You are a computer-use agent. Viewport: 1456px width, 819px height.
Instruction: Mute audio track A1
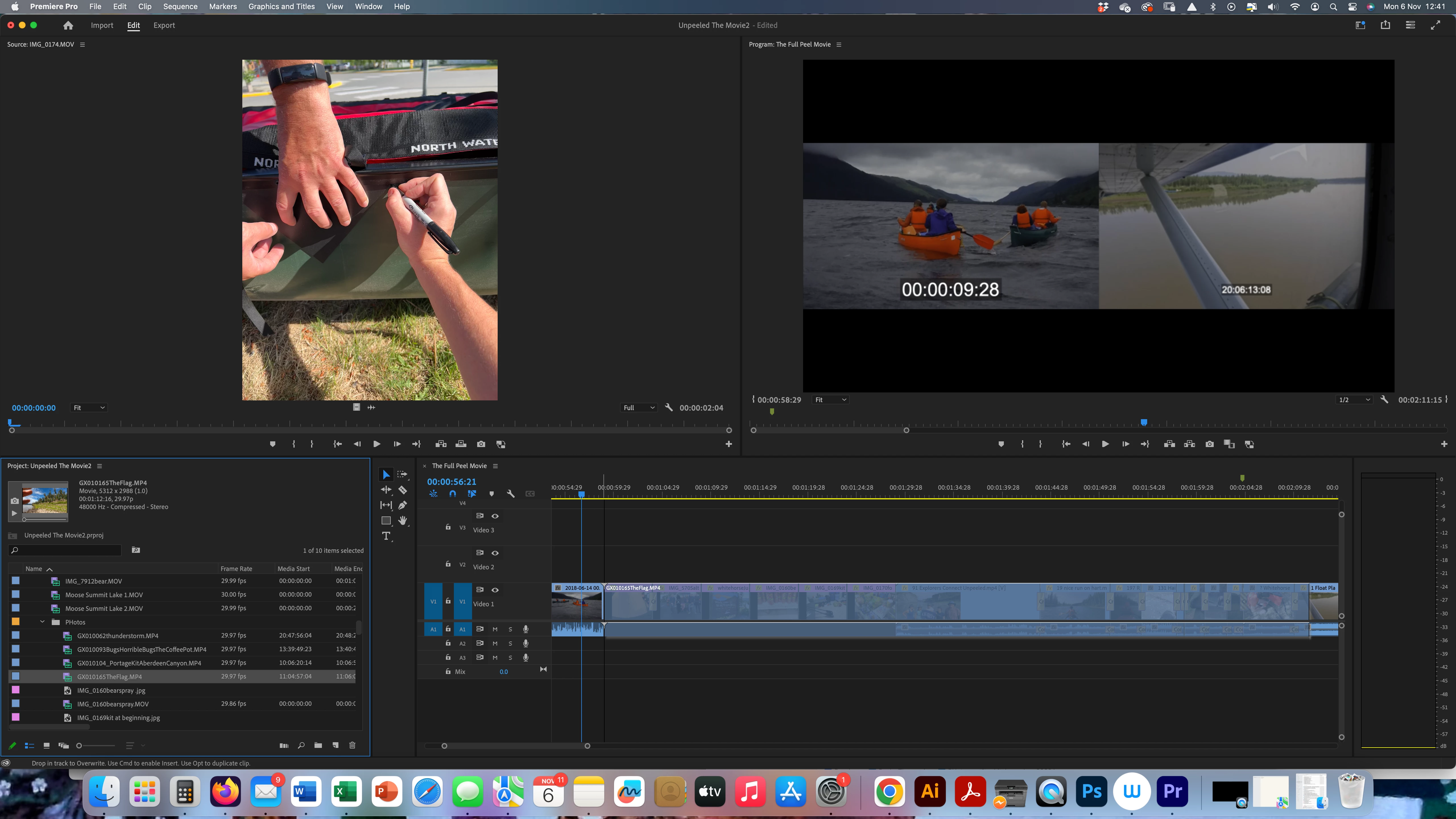coord(495,629)
